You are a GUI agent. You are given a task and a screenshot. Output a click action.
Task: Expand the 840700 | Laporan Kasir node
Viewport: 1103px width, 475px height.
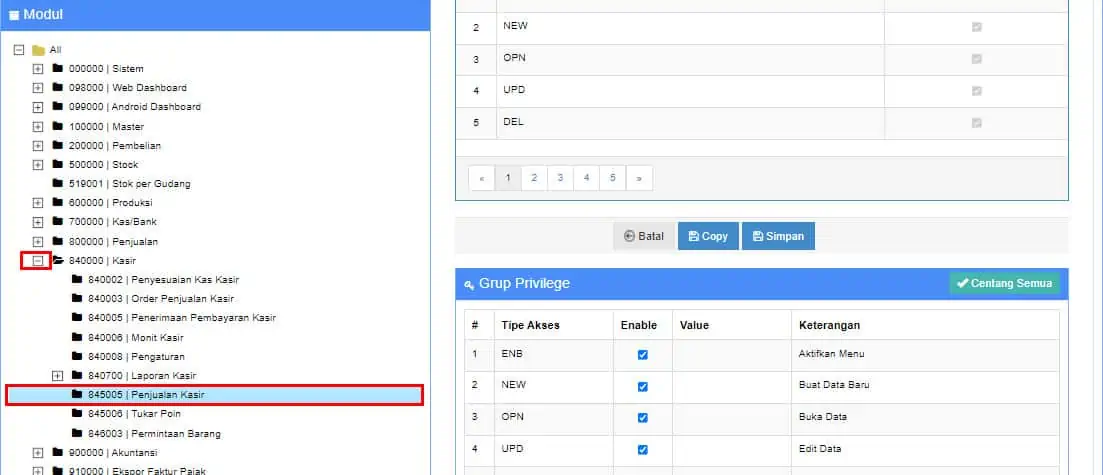(57, 376)
